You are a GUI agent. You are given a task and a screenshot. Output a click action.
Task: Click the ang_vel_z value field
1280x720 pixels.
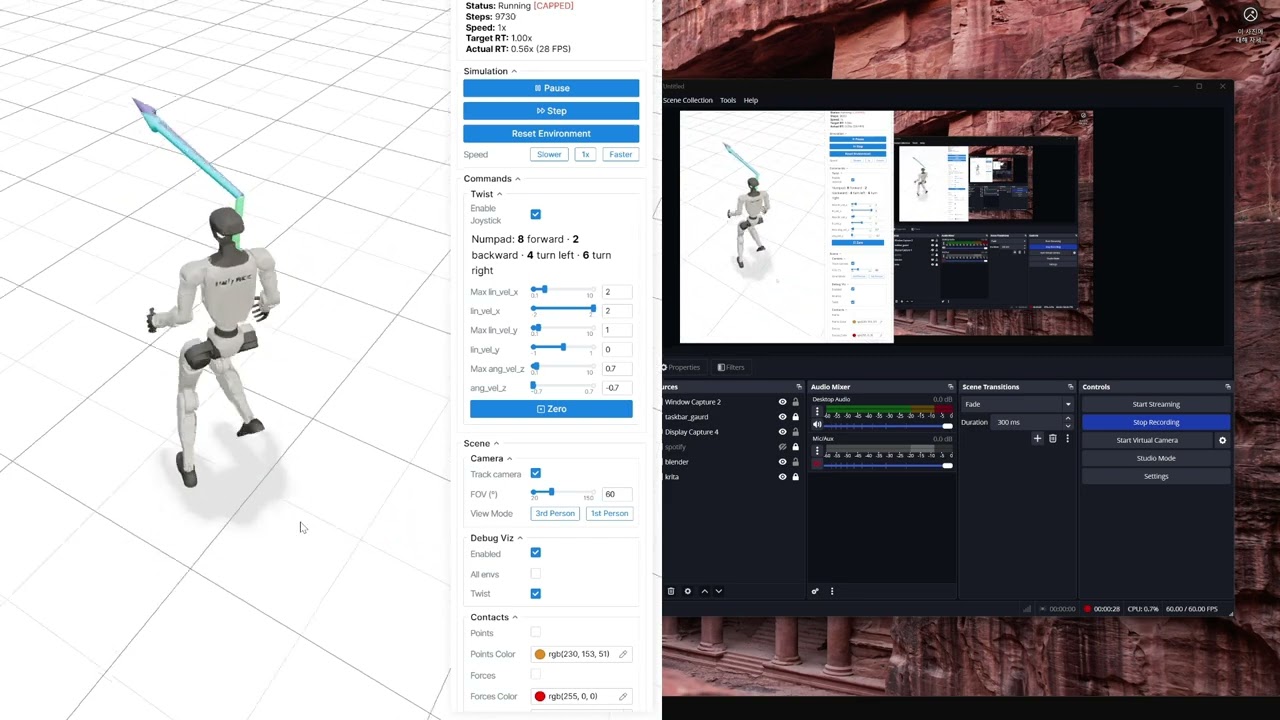(x=617, y=388)
